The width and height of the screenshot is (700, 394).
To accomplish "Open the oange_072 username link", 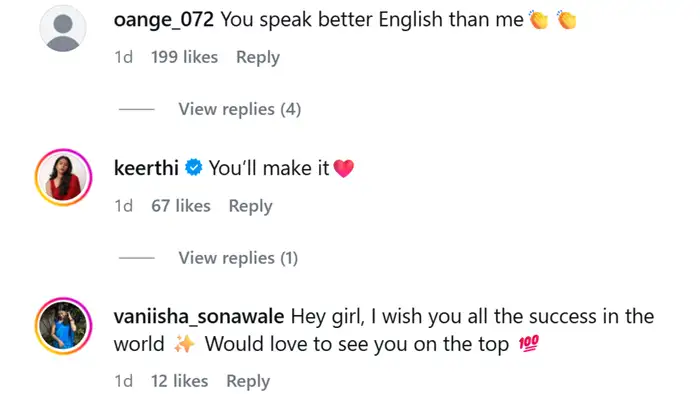I will 164,20.
